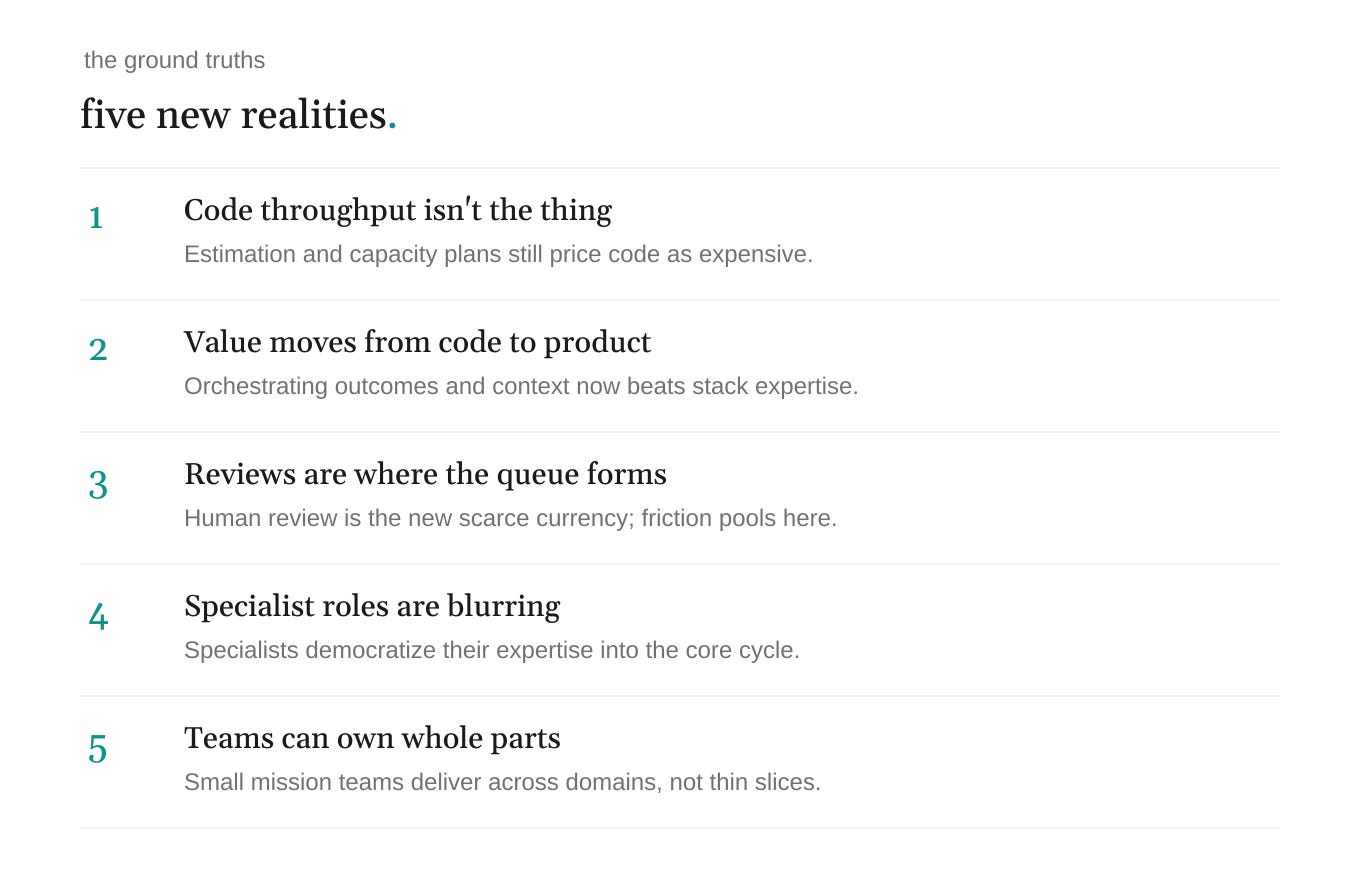
Task: Click 'the ground truths' label above the title
Action: (x=174, y=60)
